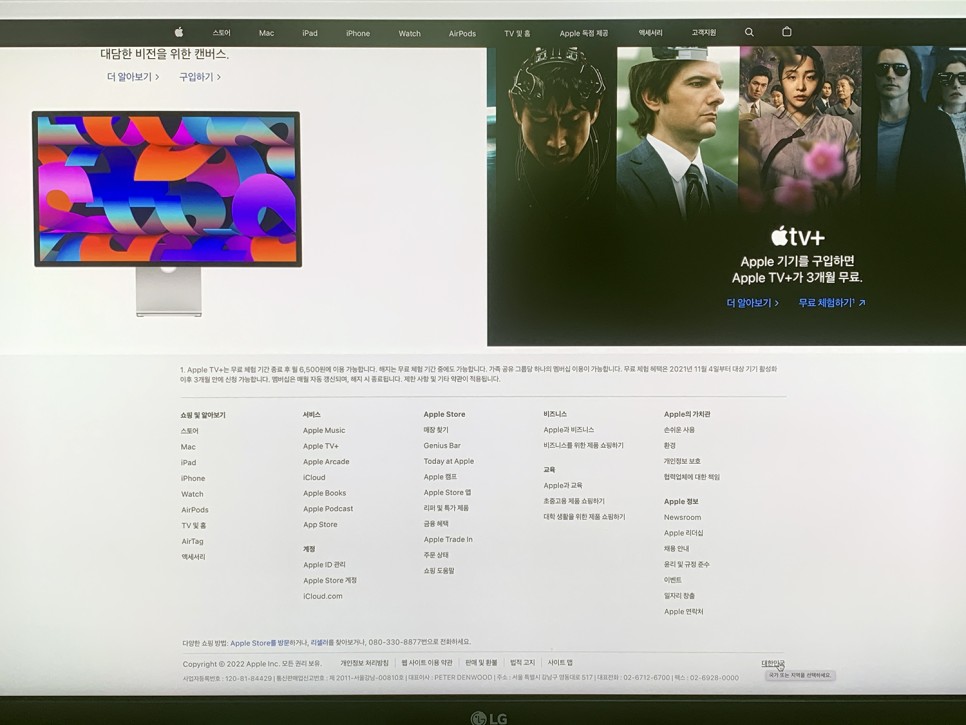Screen dimensions: 966x725
Task: Open the 스토어 navigation menu item
Action: coord(221,33)
